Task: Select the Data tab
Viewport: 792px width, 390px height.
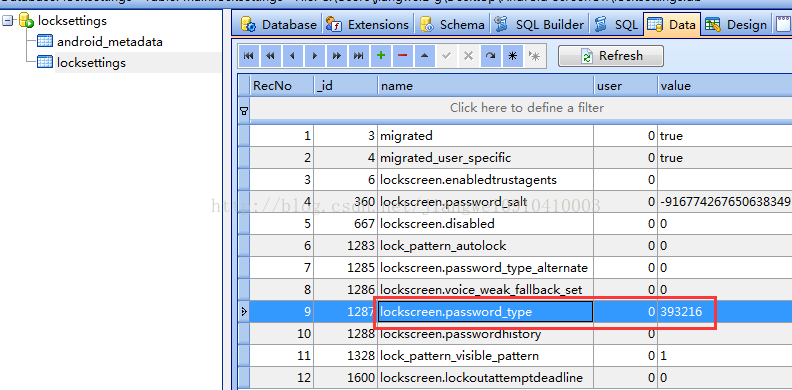Action: (672, 24)
